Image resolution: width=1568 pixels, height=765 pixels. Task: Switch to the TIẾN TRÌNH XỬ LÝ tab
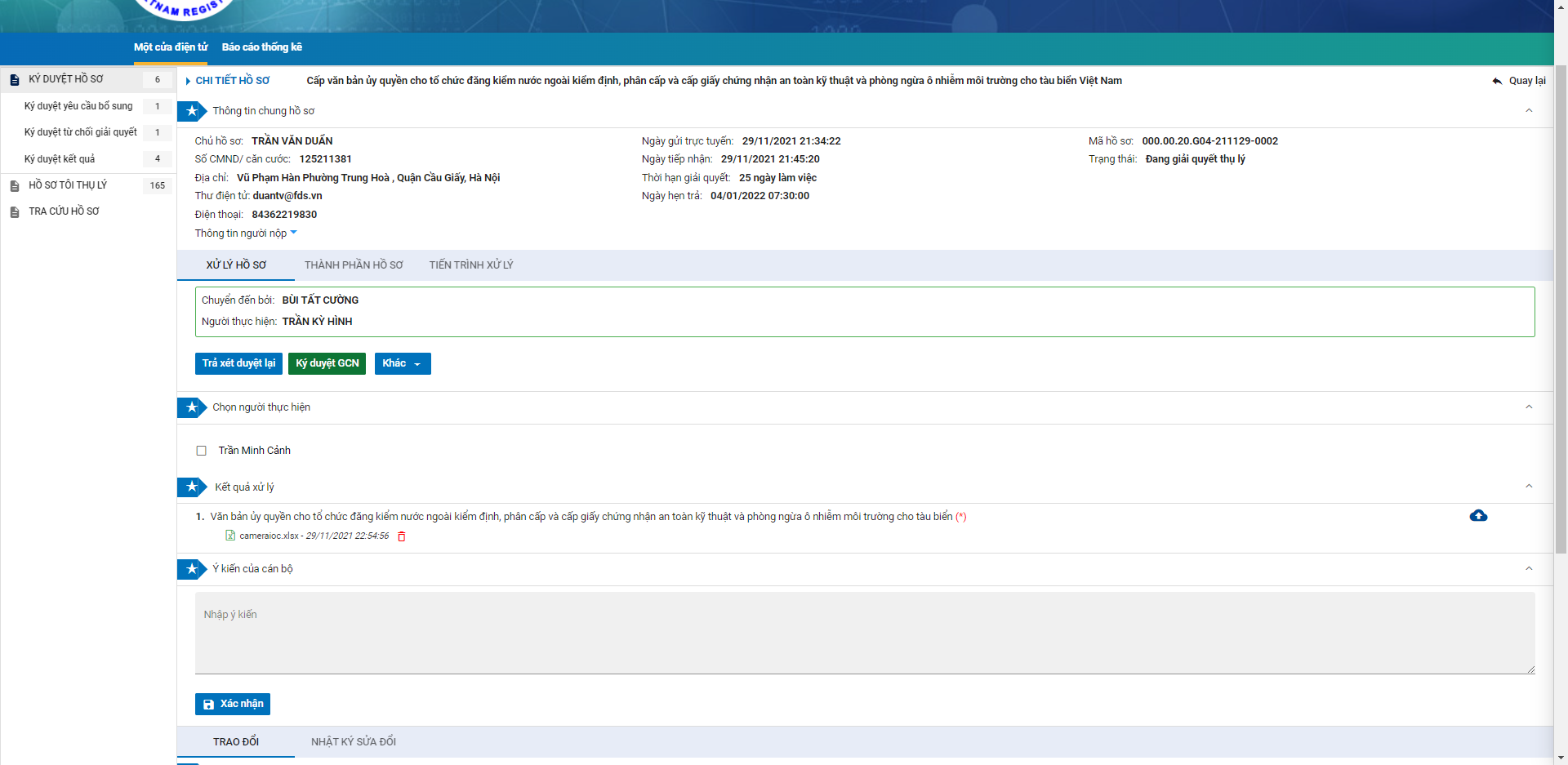pos(471,265)
